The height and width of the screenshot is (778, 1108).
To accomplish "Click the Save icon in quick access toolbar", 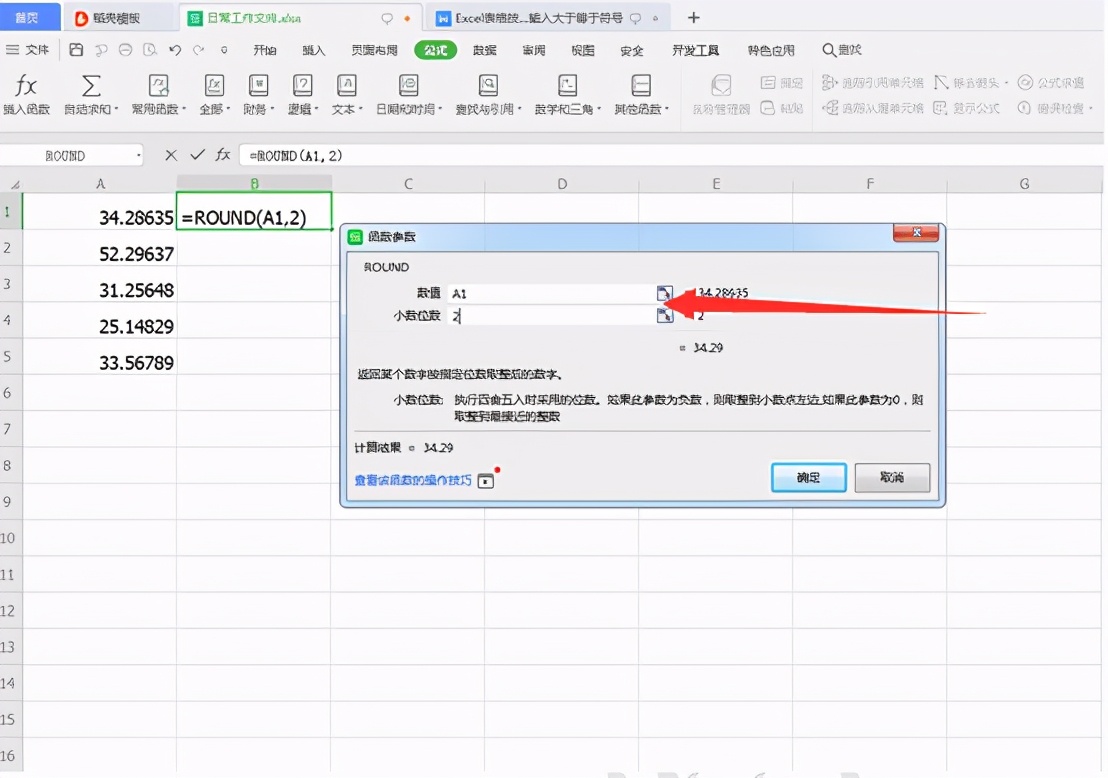I will 76,49.
